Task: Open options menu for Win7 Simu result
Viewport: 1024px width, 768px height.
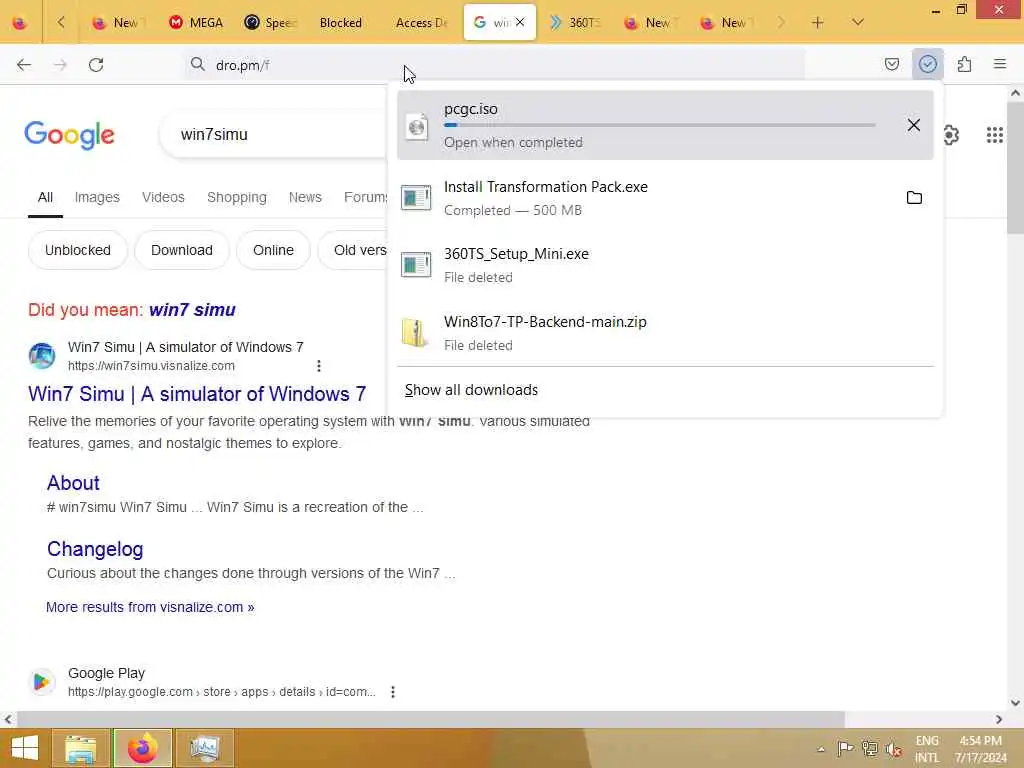Action: tap(319, 366)
